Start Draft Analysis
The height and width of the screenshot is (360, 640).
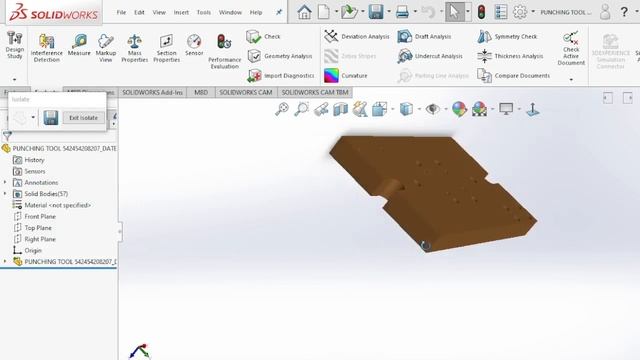coord(424,37)
